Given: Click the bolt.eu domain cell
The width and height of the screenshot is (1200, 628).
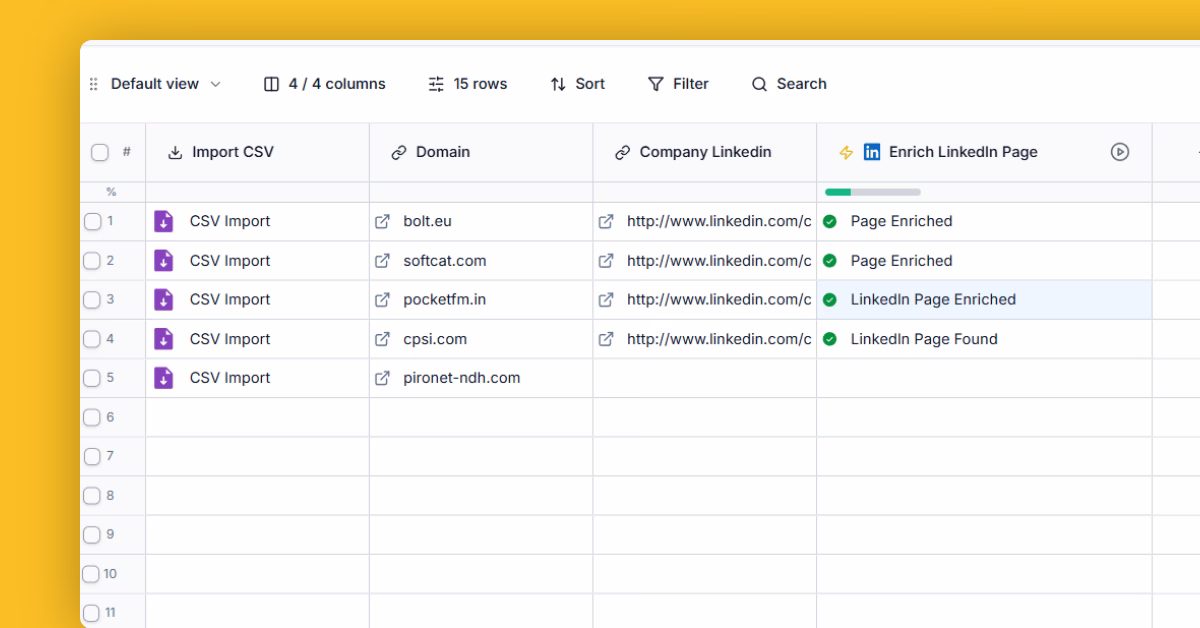Looking at the screenshot, I should 481,221.
